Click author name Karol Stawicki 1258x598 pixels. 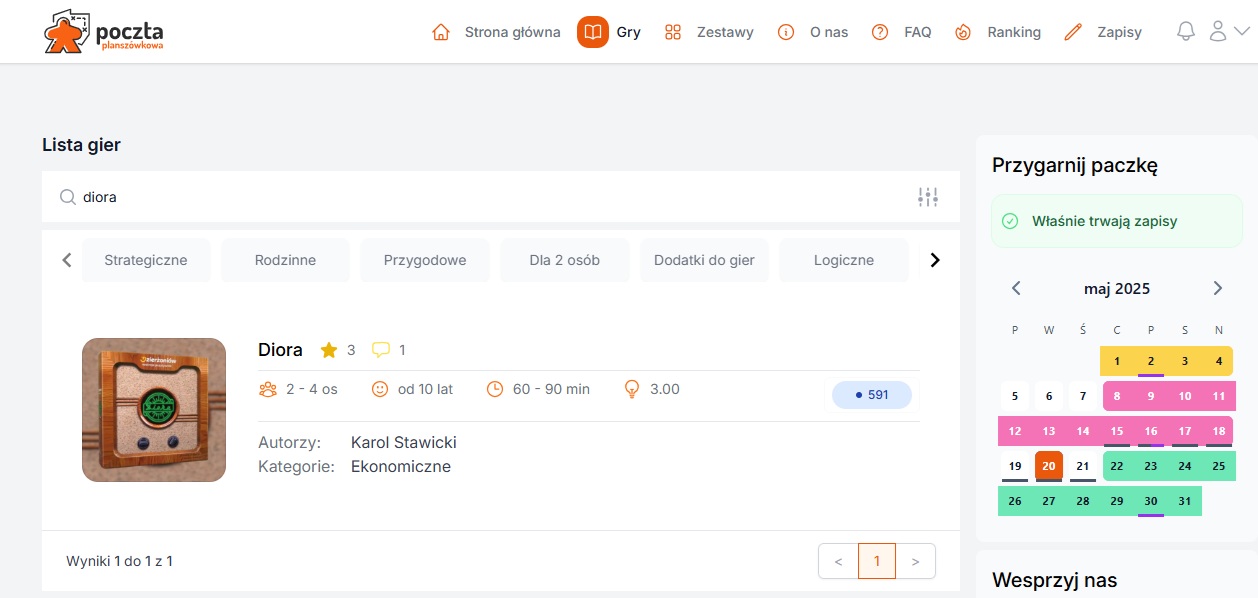403,442
